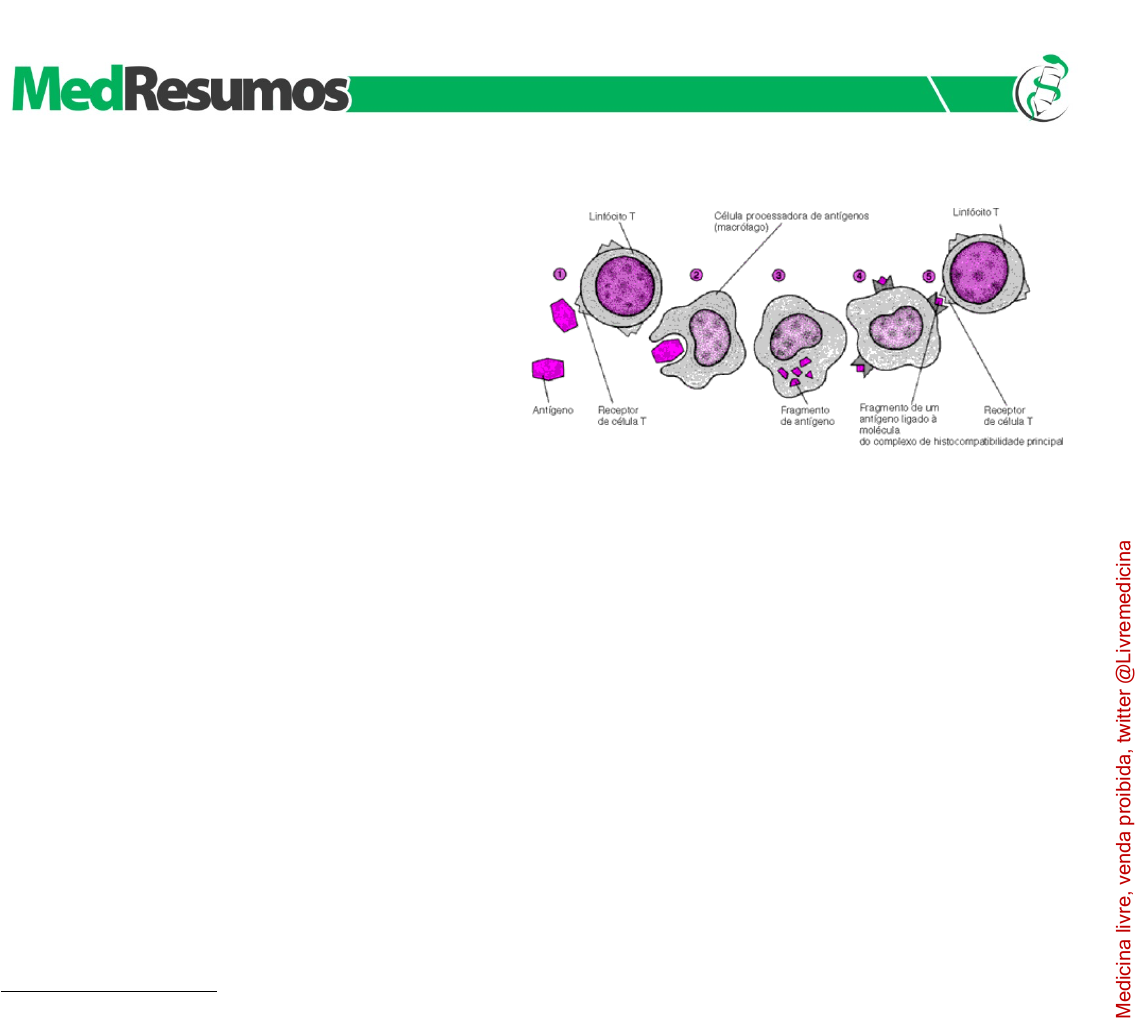This screenshot has width=1135, height=1018.
Task: Click the MedResumos logo text
Action: click(180, 92)
